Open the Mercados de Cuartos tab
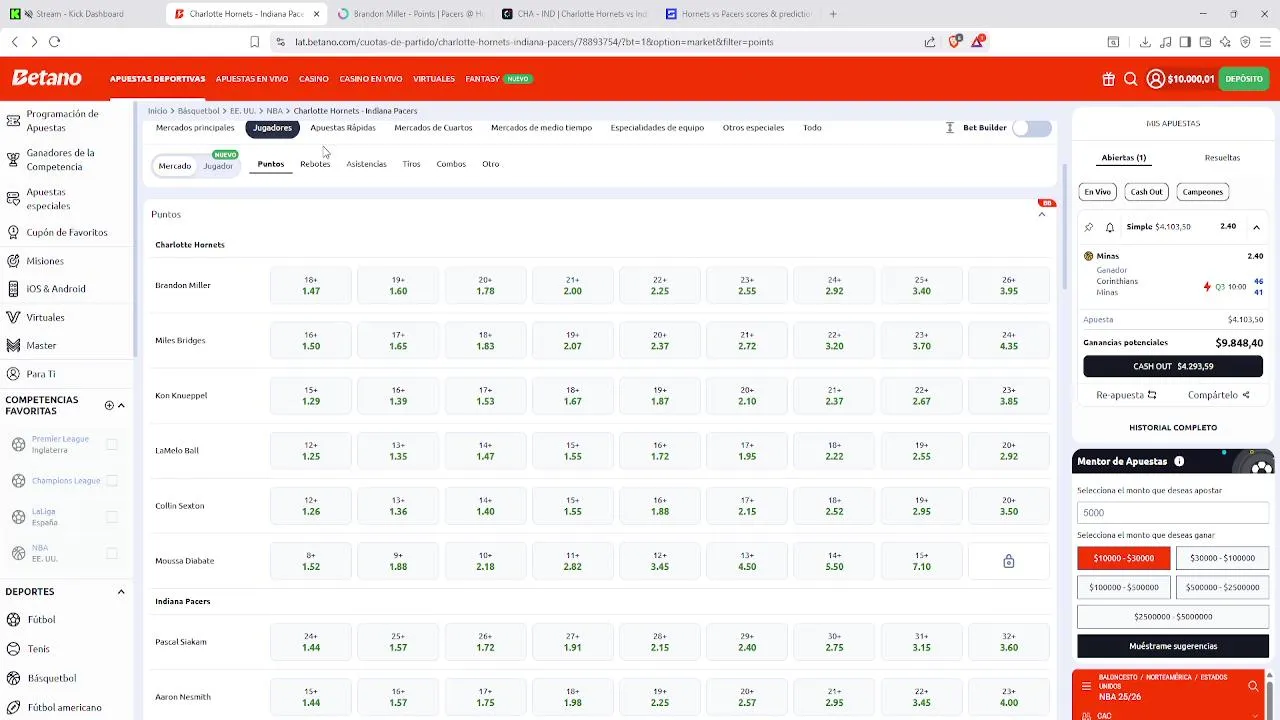Image resolution: width=1280 pixels, height=720 pixels. click(433, 128)
